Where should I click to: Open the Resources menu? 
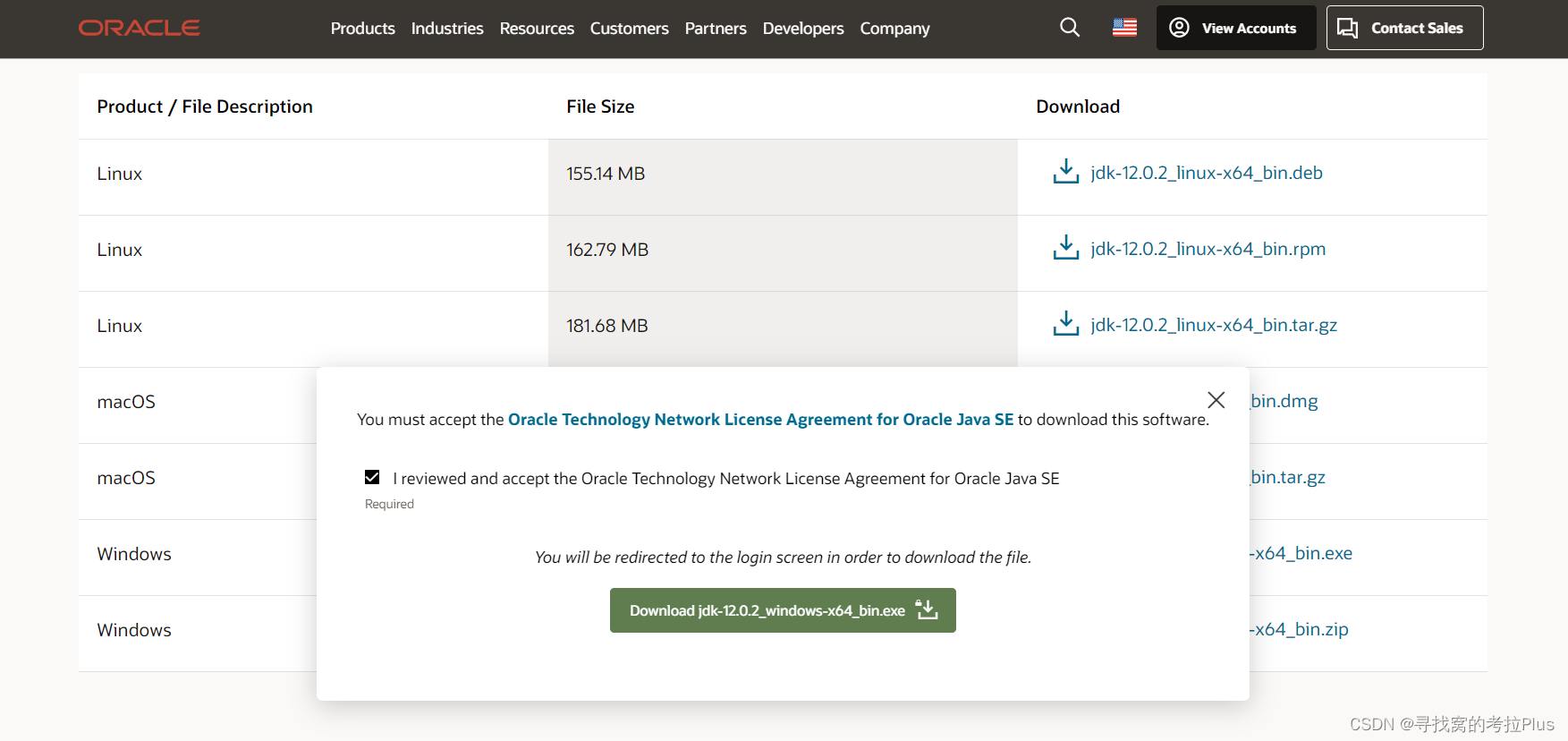(x=537, y=29)
